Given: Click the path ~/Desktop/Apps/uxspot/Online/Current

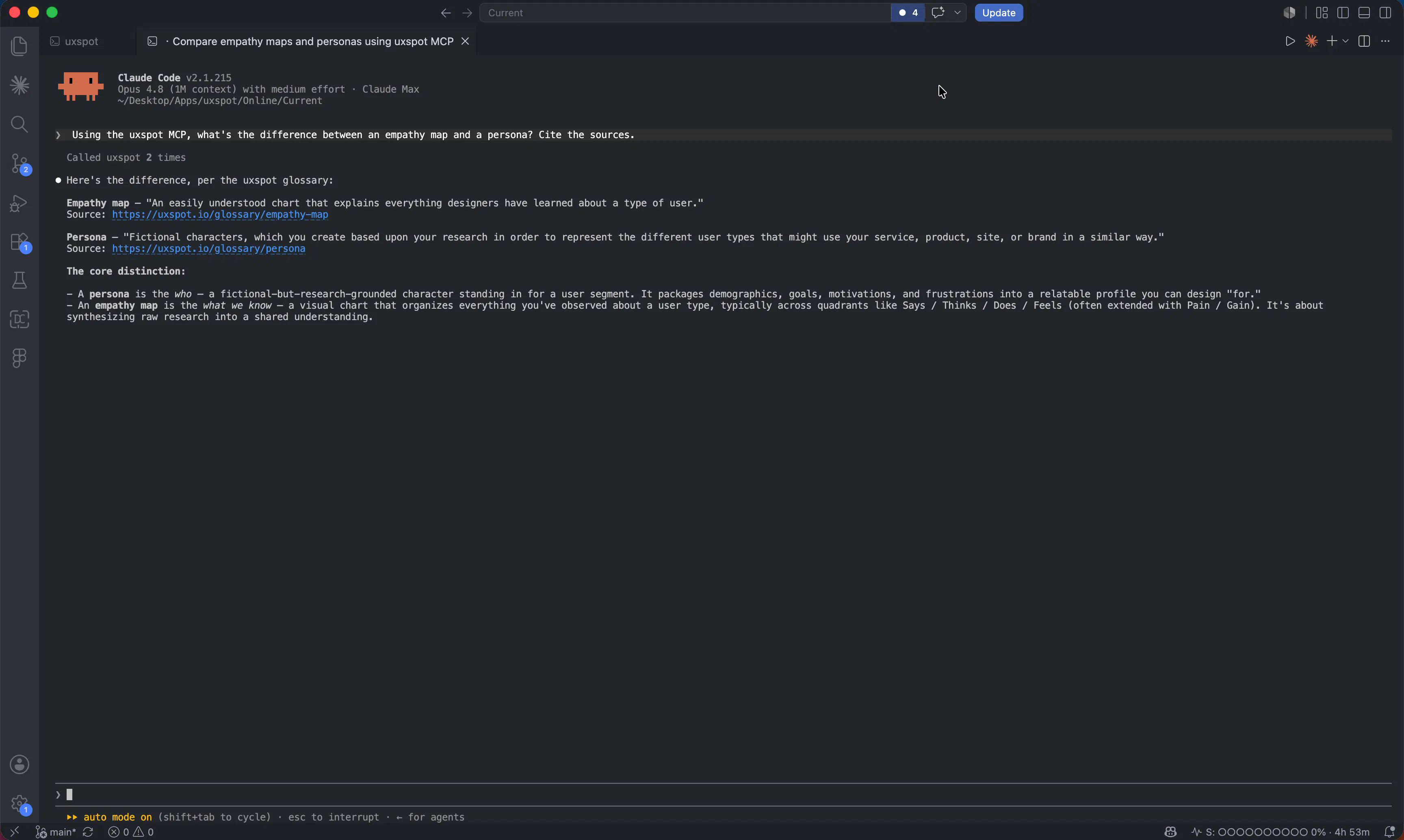Looking at the screenshot, I should (220, 101).
